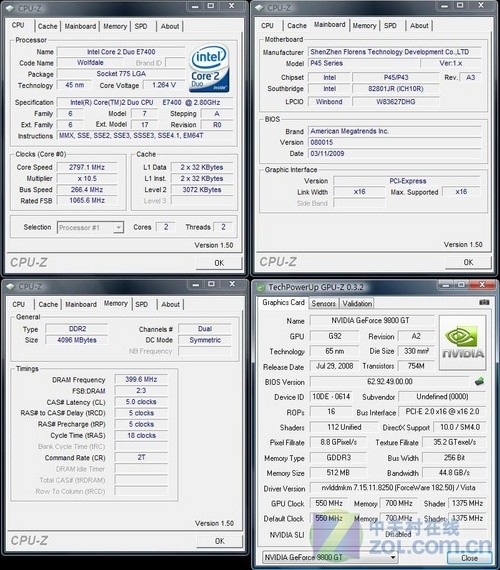Click OK in the CPU-Z Memory window
This screenshot has height=570, width=500.
click(219, 541)
